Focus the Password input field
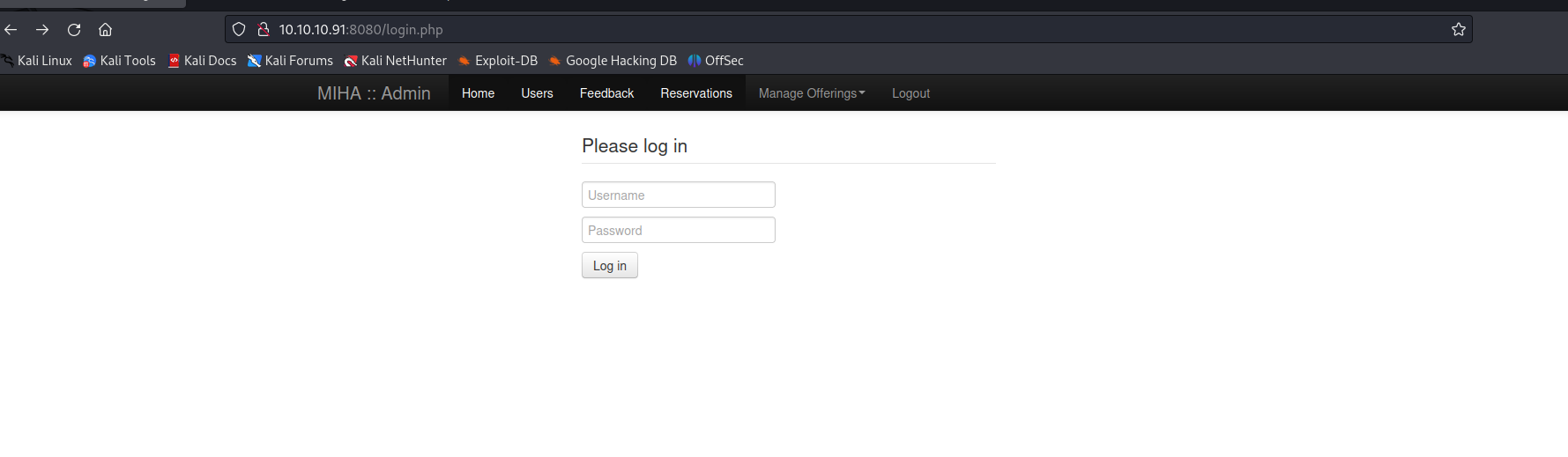Viewport: 1568px width, 457px height. (x=679, y=230)
